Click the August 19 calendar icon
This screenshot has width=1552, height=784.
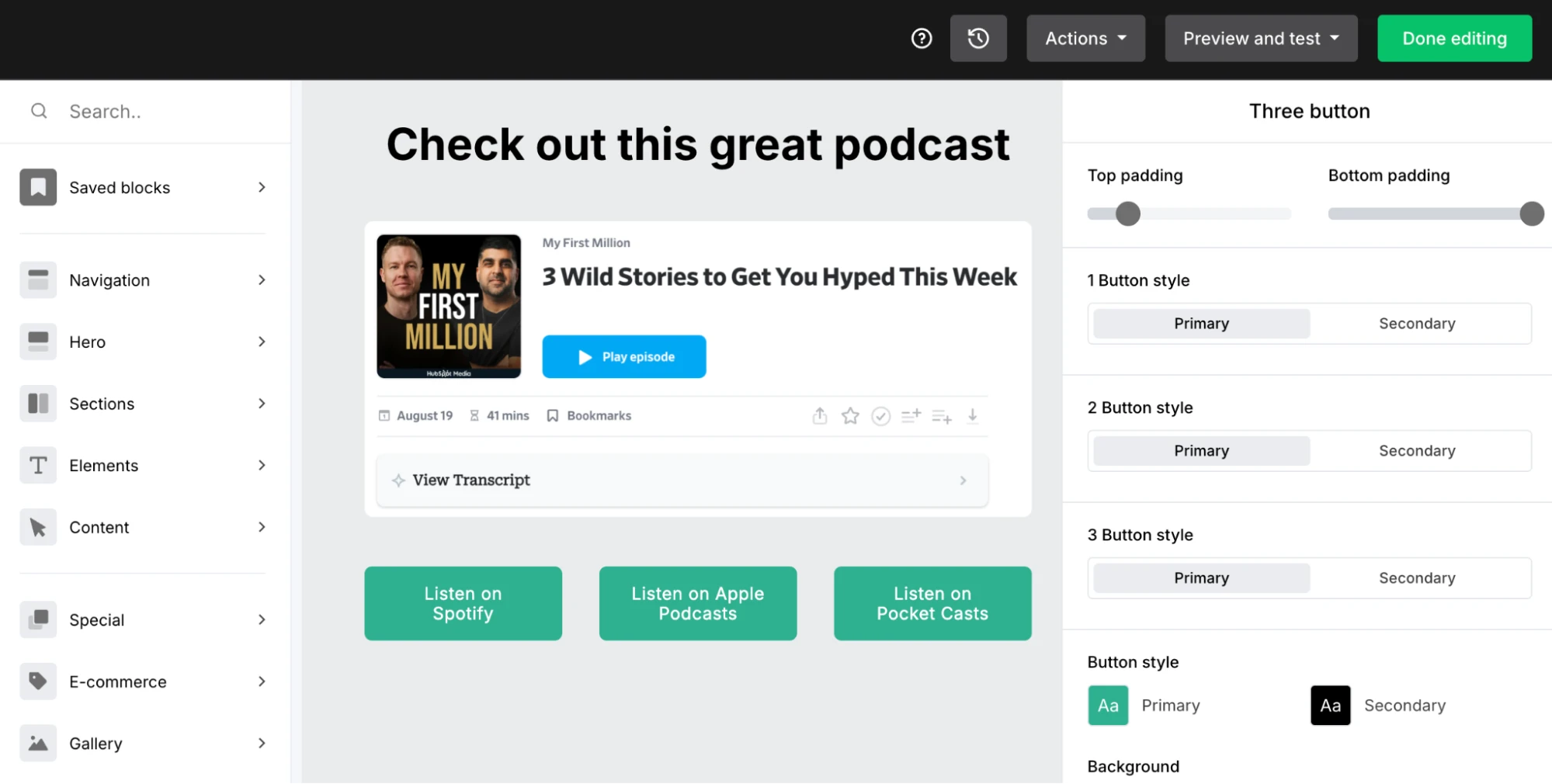(384, 416)
